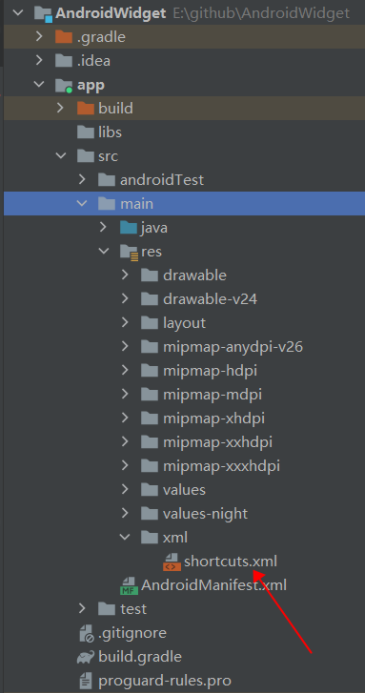Click the values-night folder icon
Viewport: 365px width, 693px height.
coord(150,513)
